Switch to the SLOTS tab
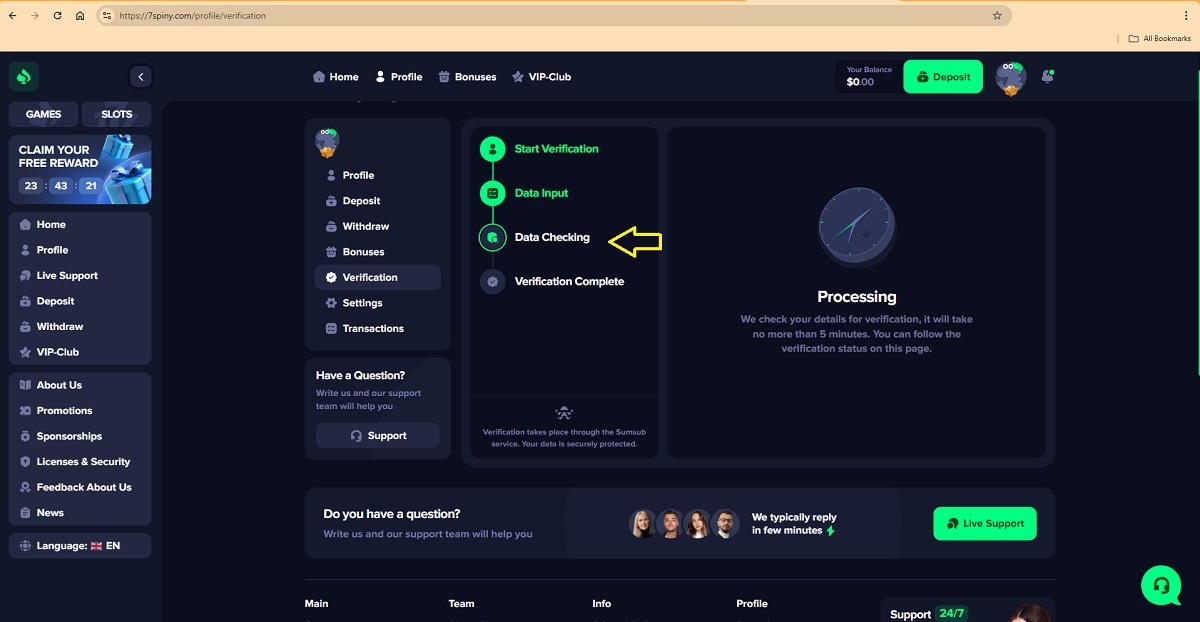 coord(117,114)
